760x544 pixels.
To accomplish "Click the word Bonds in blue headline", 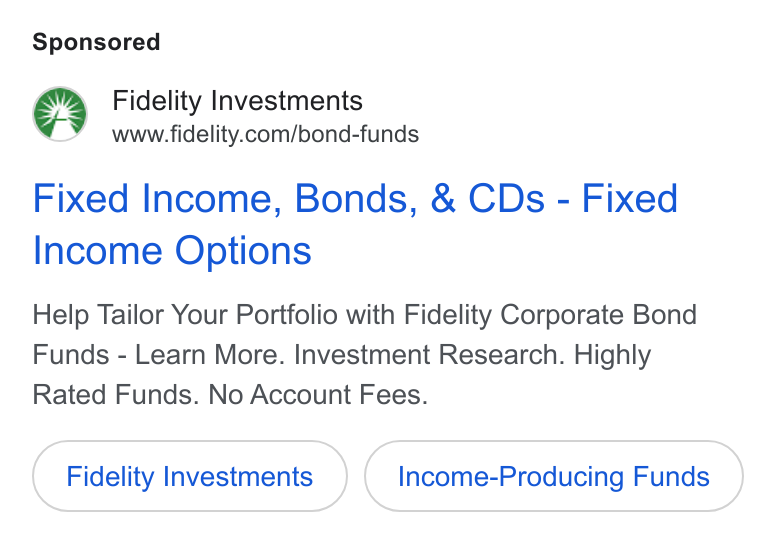I will coord(356,198).
